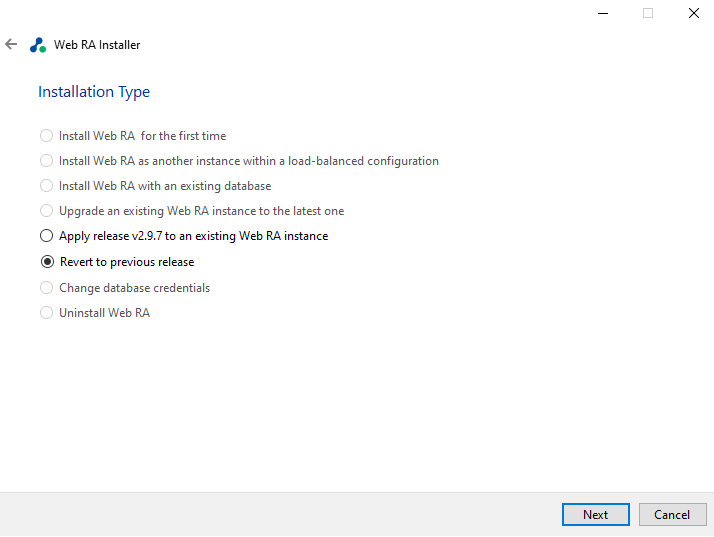714x537 pixels.
Task: Click the 'Uninstall Web RA' label text
Action: (105, 313)
